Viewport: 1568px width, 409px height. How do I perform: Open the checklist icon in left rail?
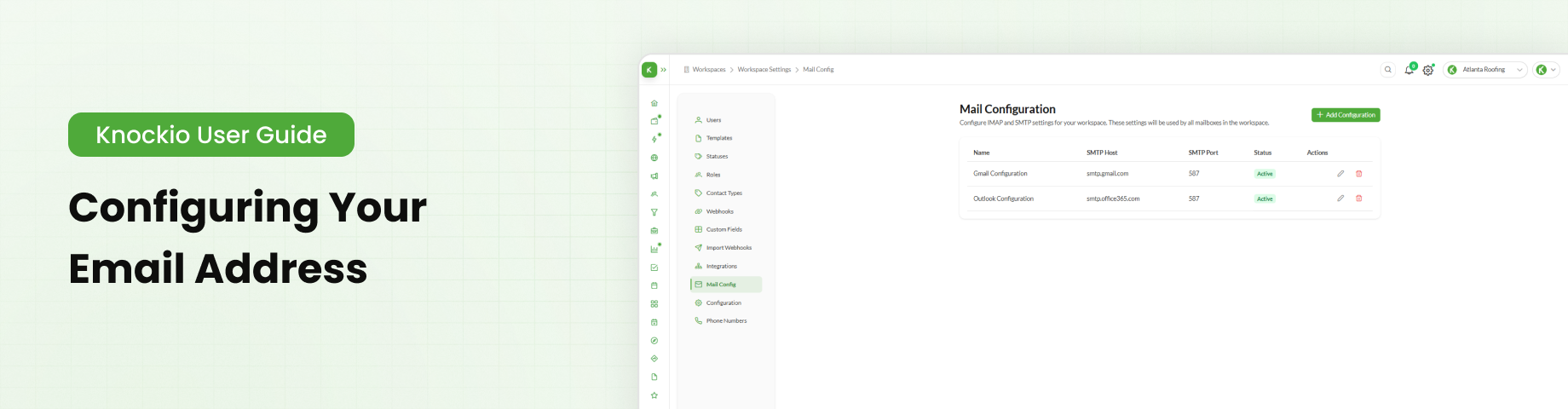(654, 268)
